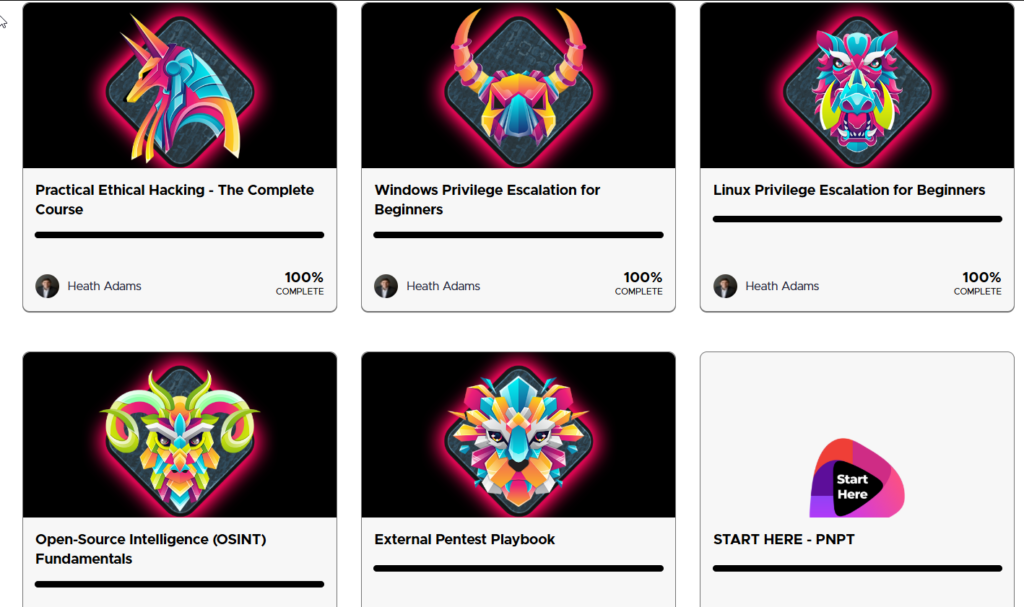Click the ram icon on OSINT Fundamentals
The width and height of the screenshot is (1024, 607).
[179, 434]
